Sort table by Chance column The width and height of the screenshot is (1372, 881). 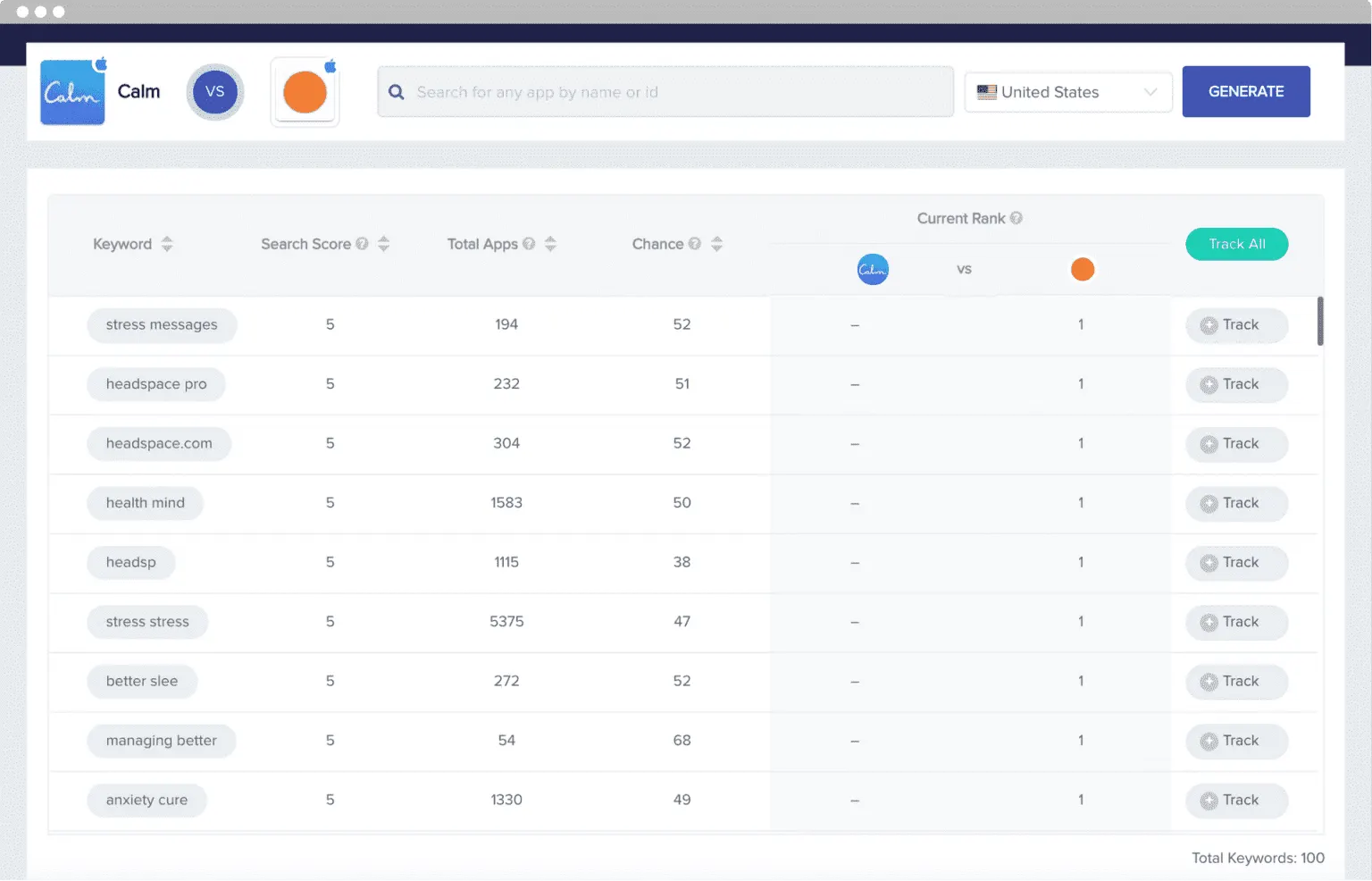[x=716, y=244]
